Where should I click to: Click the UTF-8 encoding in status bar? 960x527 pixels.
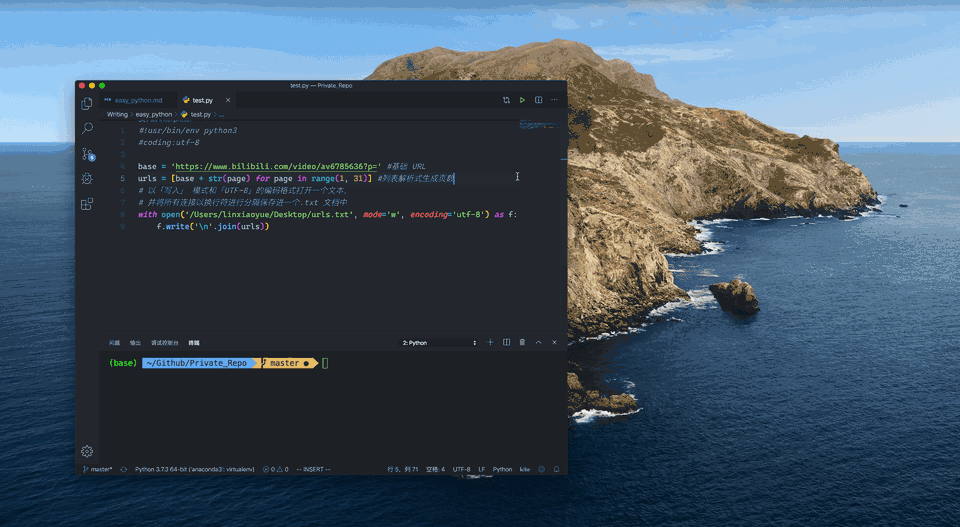461,469
